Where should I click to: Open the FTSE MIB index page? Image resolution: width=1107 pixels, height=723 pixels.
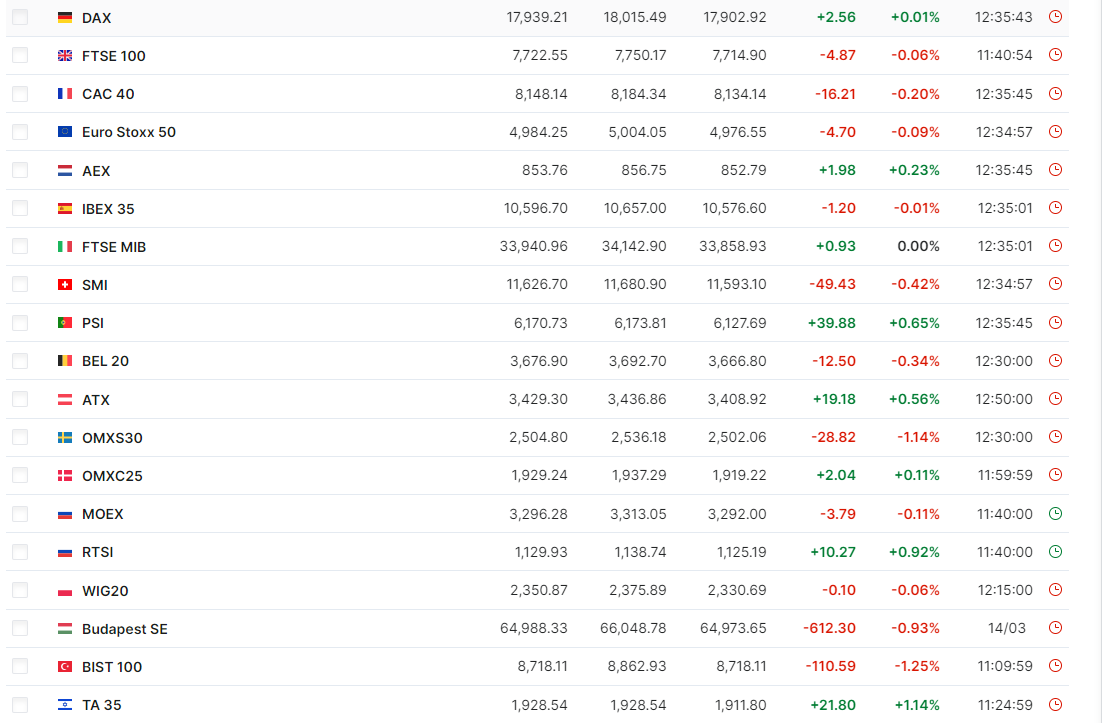pyautogui.click(x=114, y=247)
